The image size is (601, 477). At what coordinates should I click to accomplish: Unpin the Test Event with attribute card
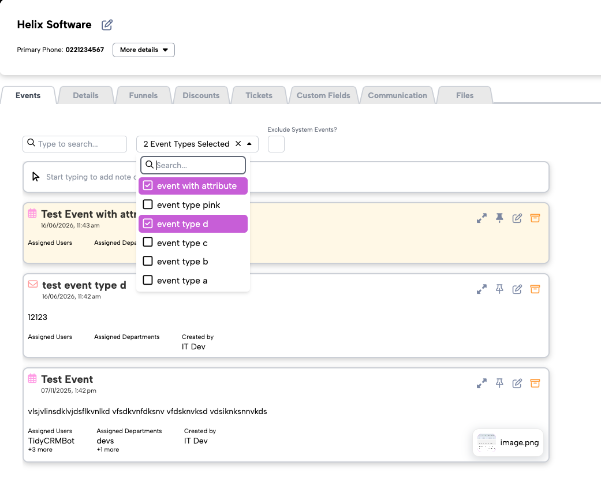499,218
